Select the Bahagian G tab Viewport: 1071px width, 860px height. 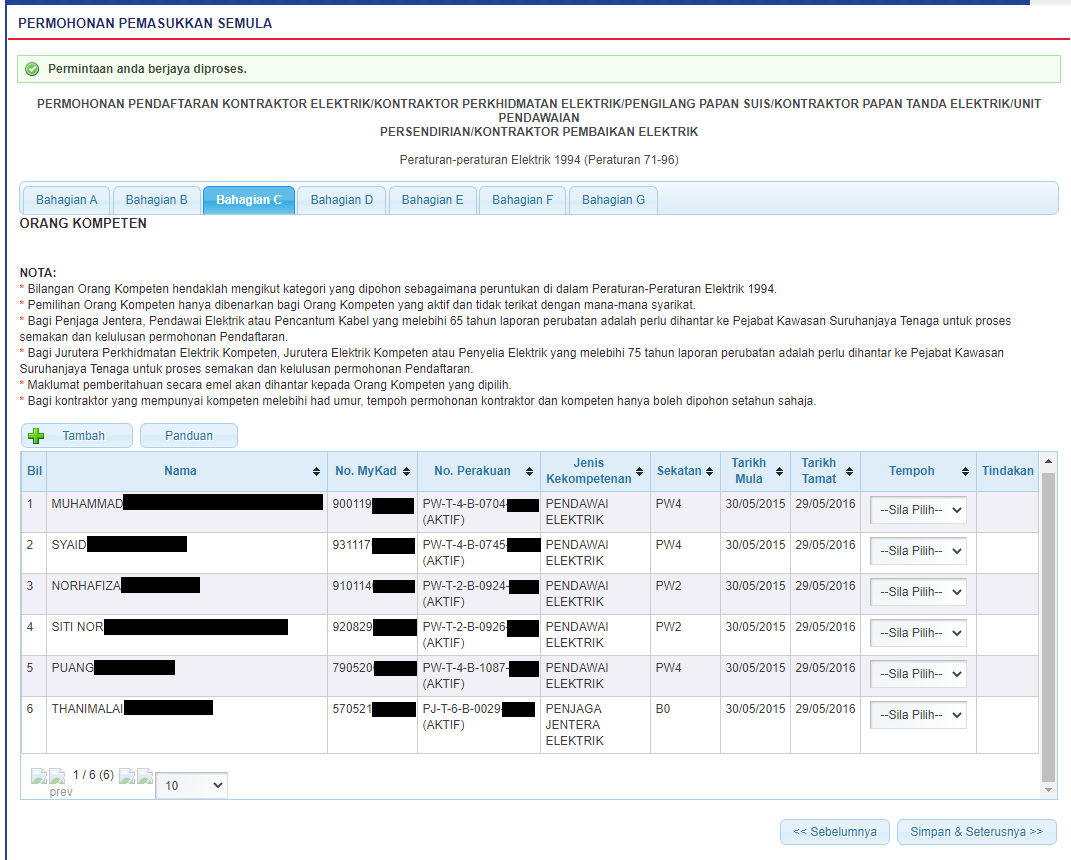pos(613,200)
